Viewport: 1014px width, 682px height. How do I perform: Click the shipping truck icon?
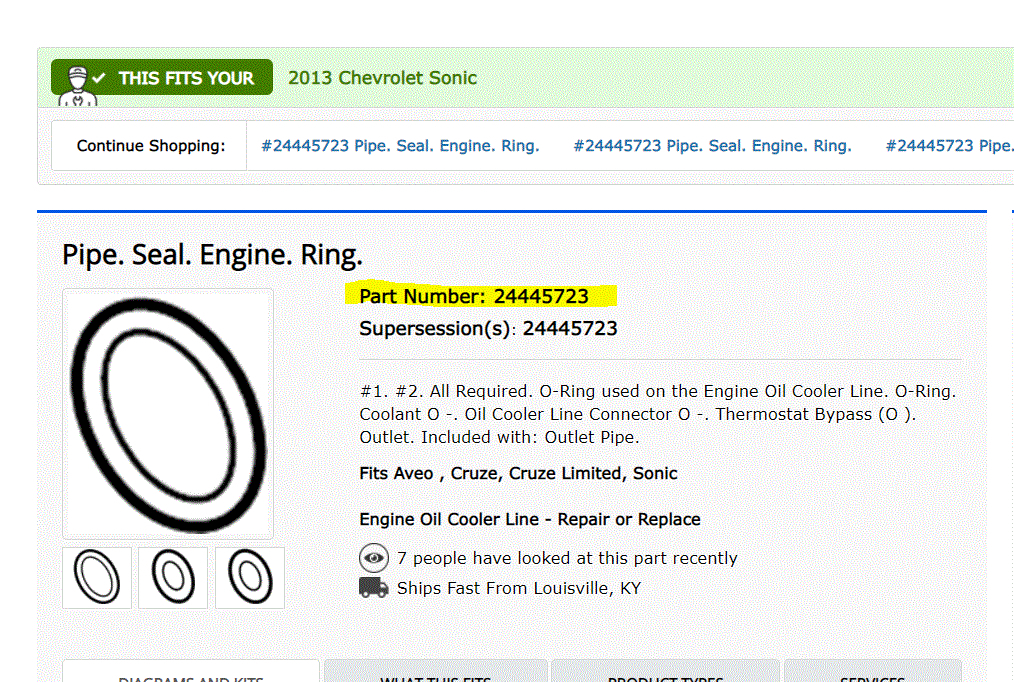374,588
